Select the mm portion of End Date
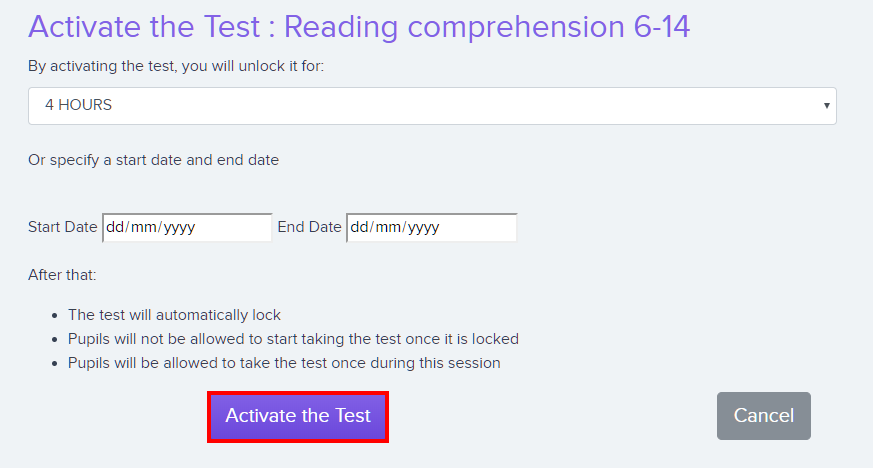 tap(388, 227)
